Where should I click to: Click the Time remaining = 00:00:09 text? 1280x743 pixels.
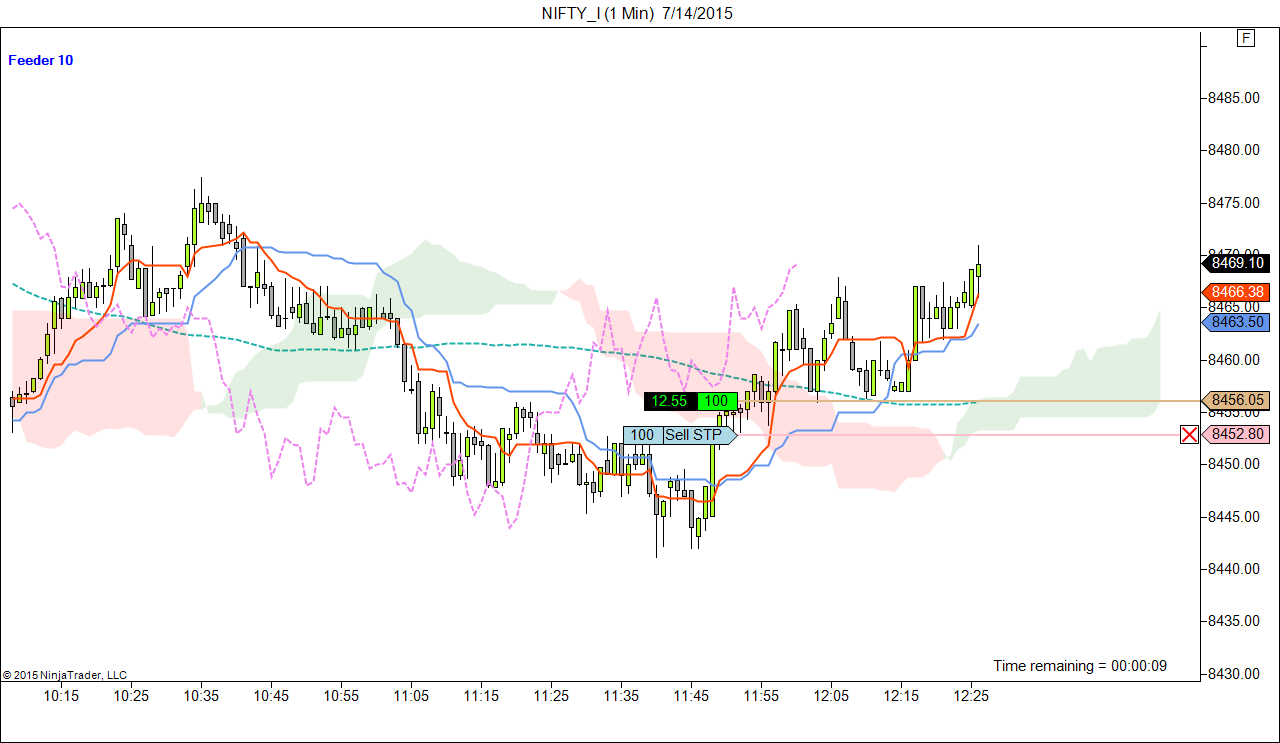[x=1080, y=666]
